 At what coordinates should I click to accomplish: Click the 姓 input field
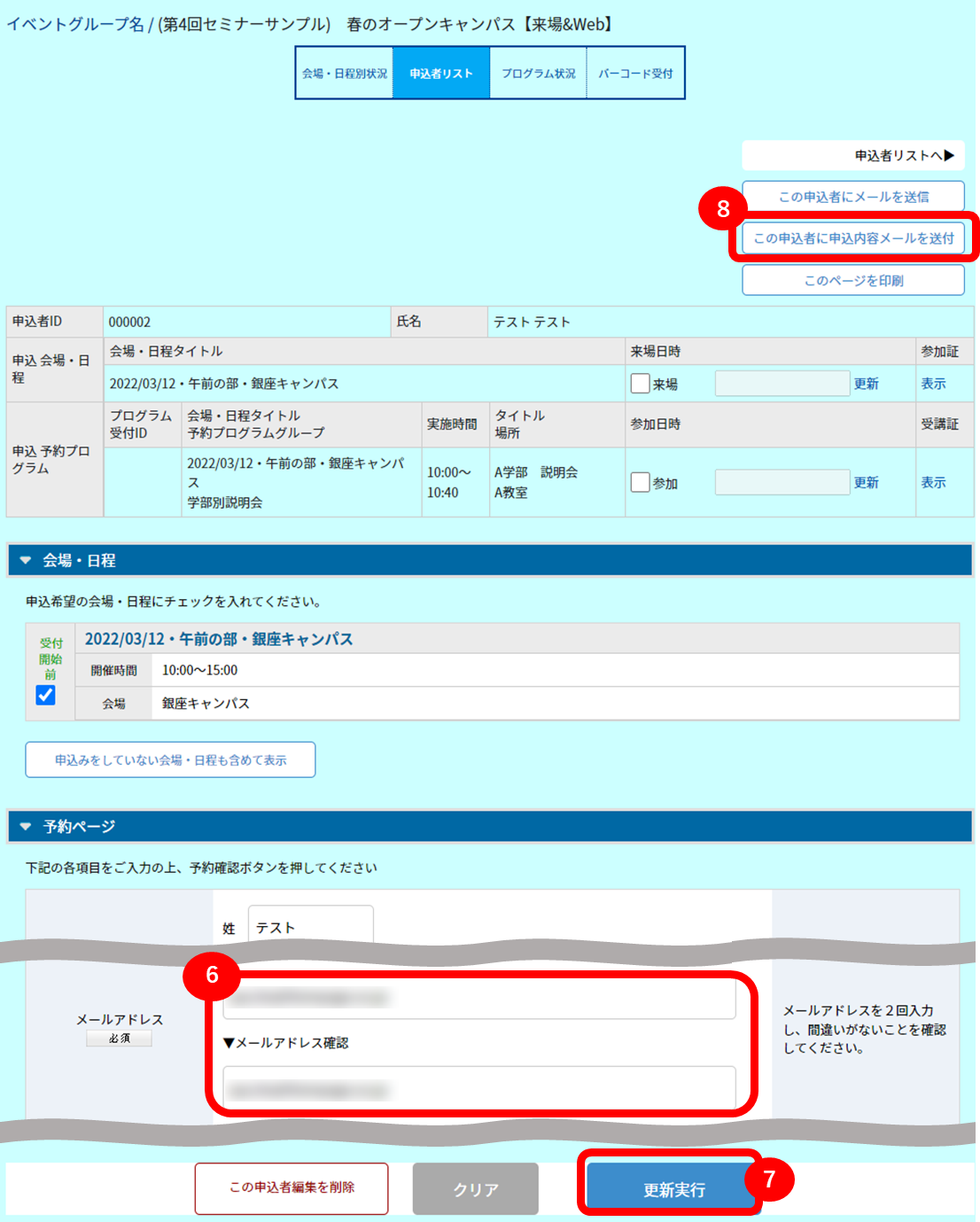(310, 926)
